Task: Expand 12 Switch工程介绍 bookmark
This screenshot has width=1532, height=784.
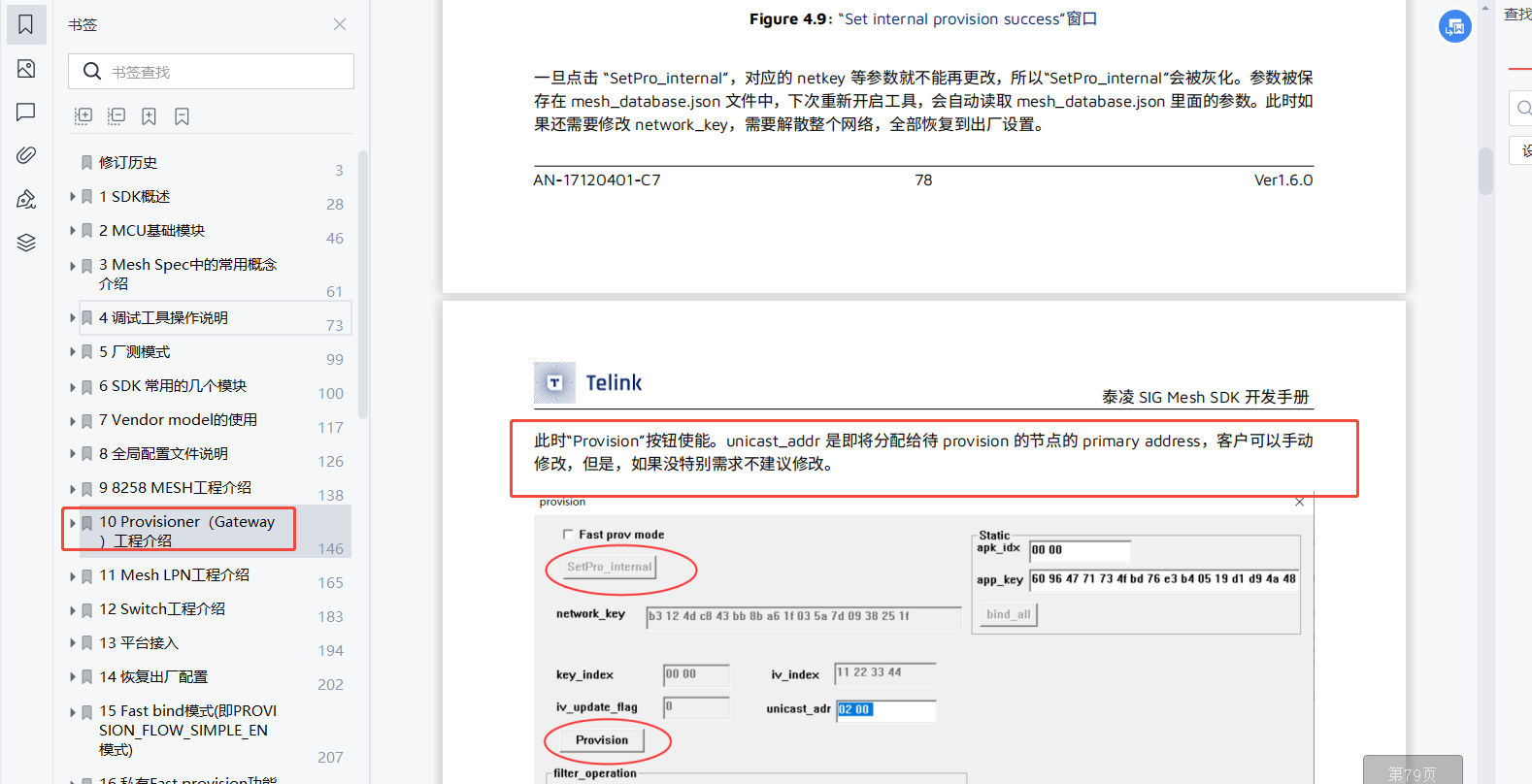Action: click(73, 609)
